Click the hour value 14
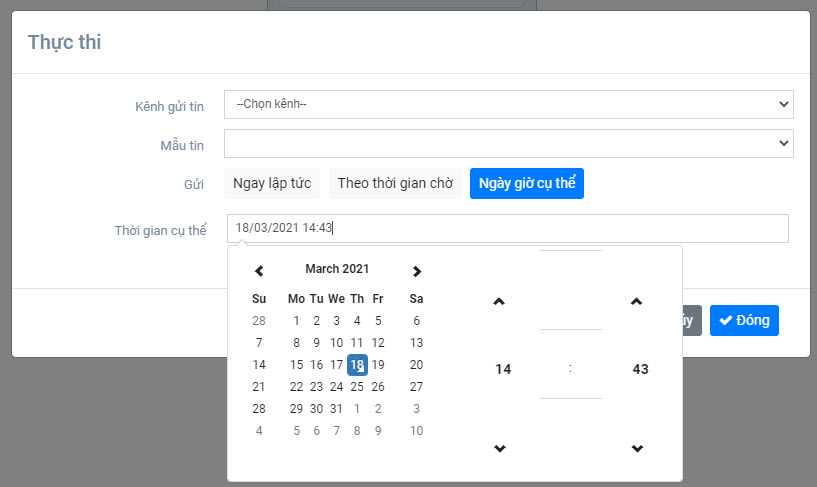This screenshot has width=817, height=487. point(503,369)
